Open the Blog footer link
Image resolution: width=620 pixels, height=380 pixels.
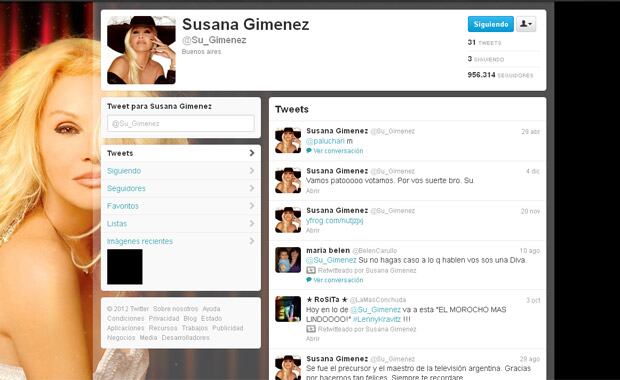(x=190, y=318)
